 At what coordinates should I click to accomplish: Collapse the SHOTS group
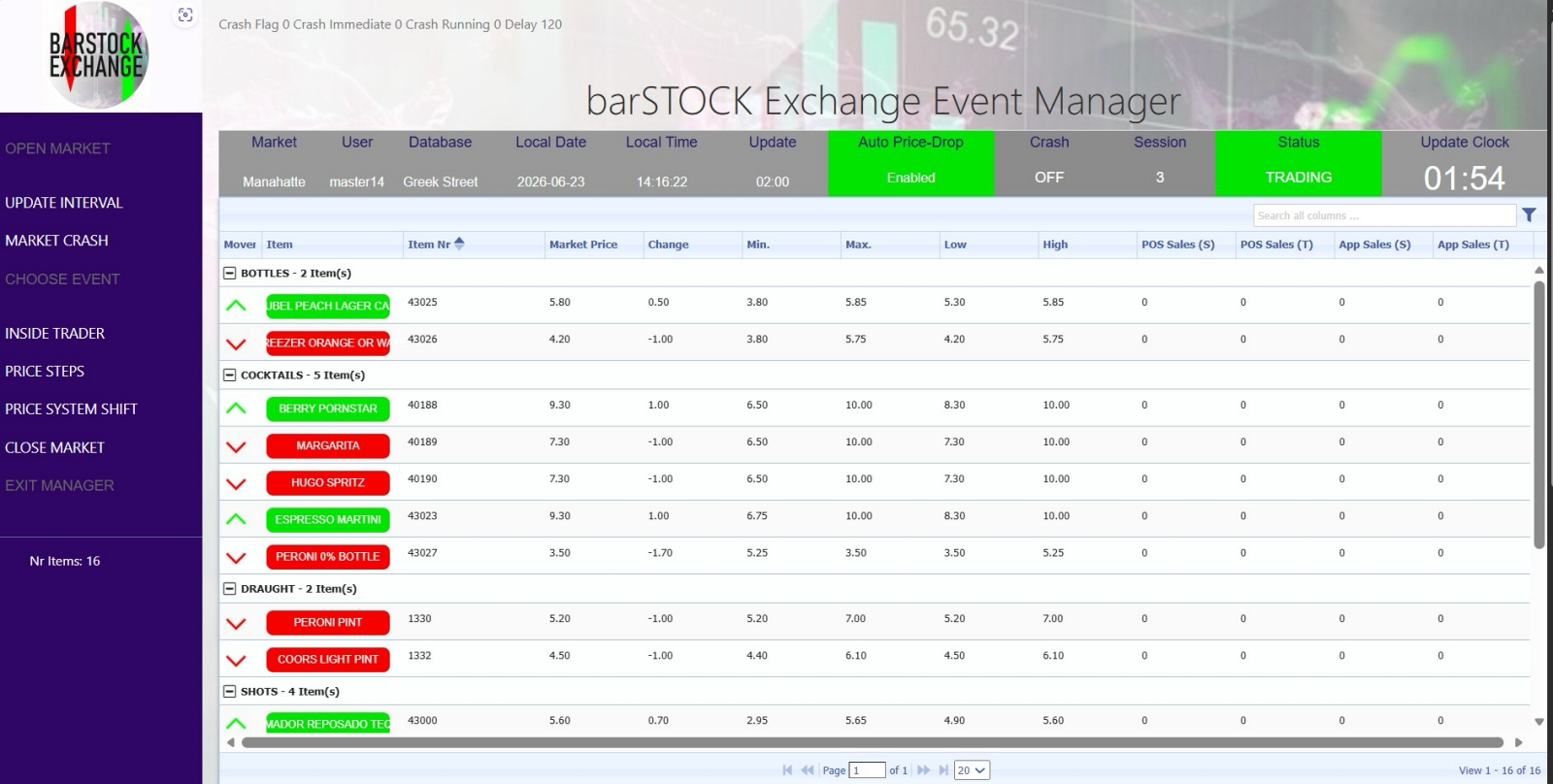tap(230, 692)
